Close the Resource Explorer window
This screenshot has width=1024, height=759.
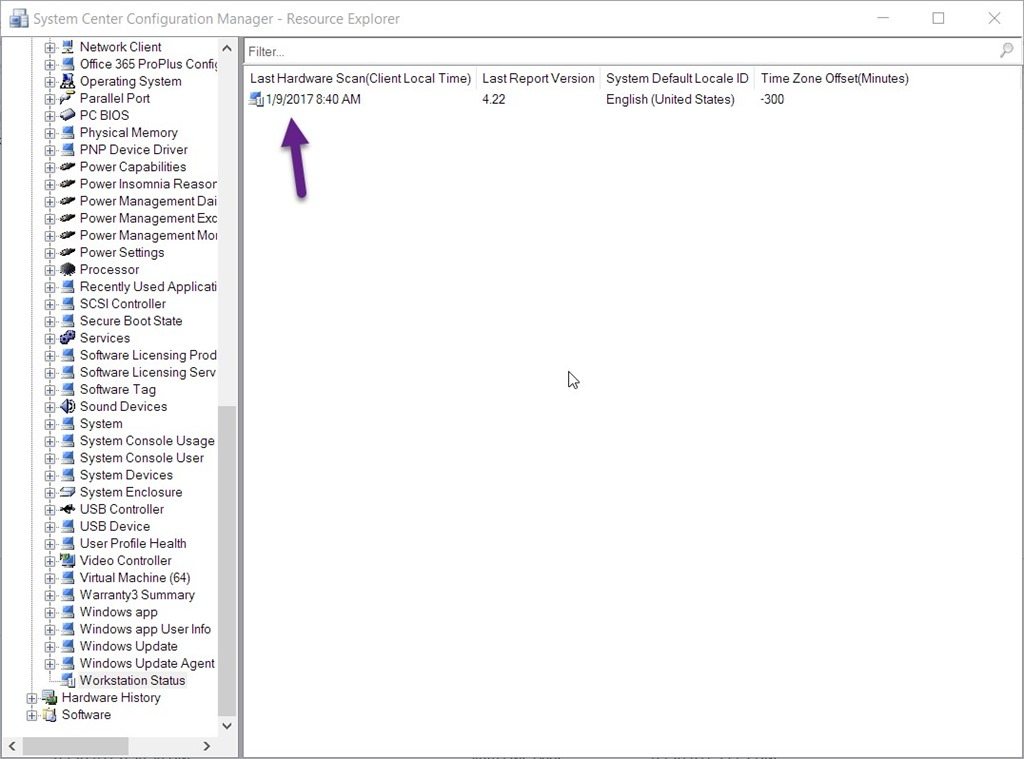[994, 18]
